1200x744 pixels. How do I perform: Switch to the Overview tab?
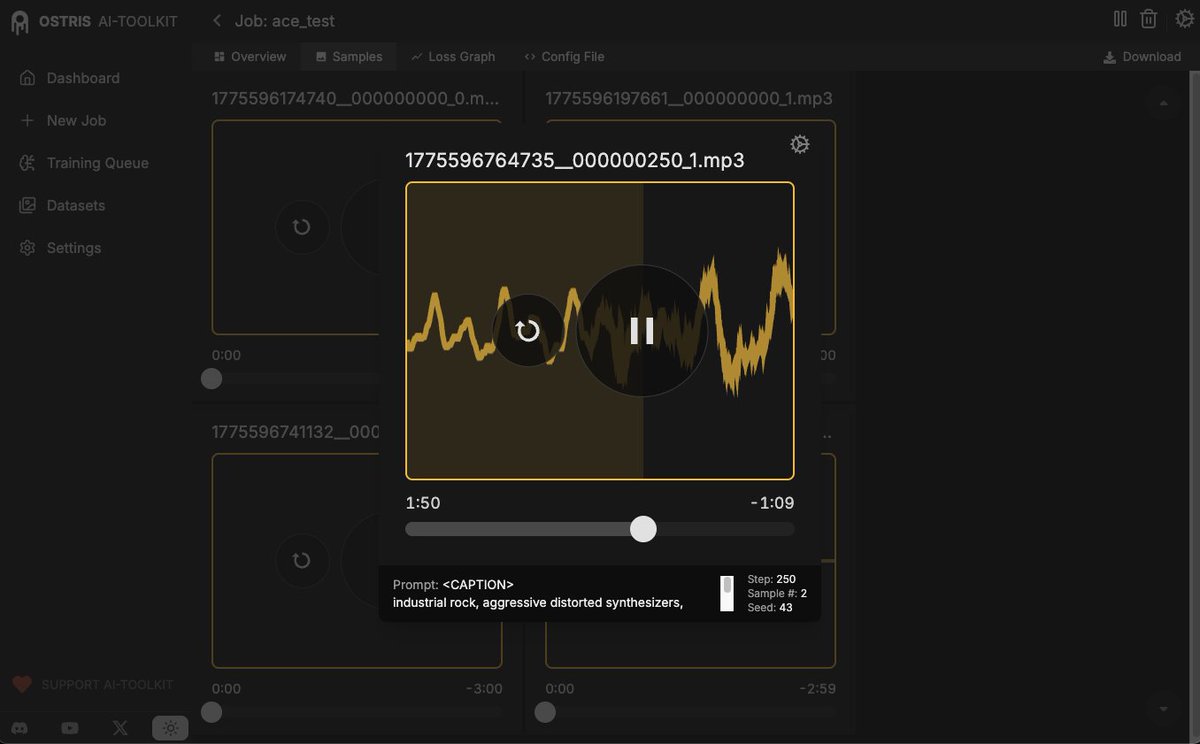250,57
